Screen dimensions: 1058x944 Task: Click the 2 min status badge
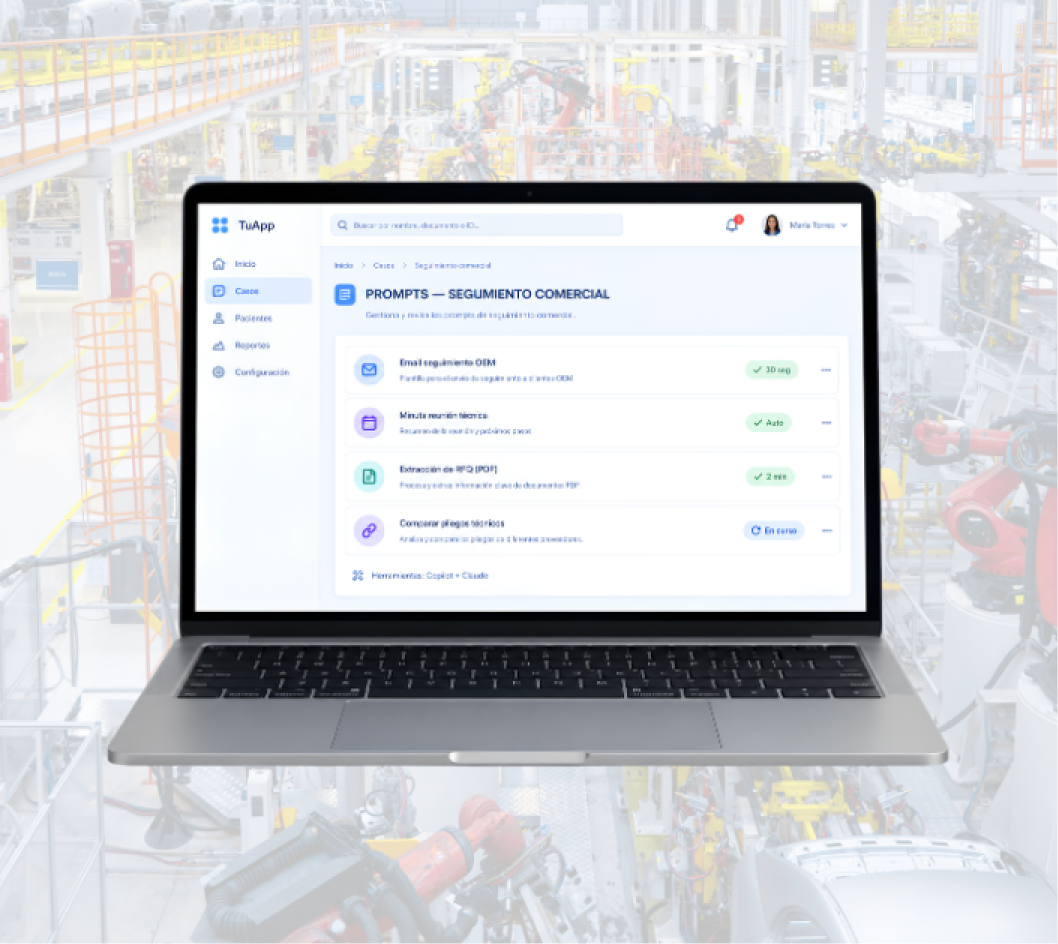(x=770, y=477)
